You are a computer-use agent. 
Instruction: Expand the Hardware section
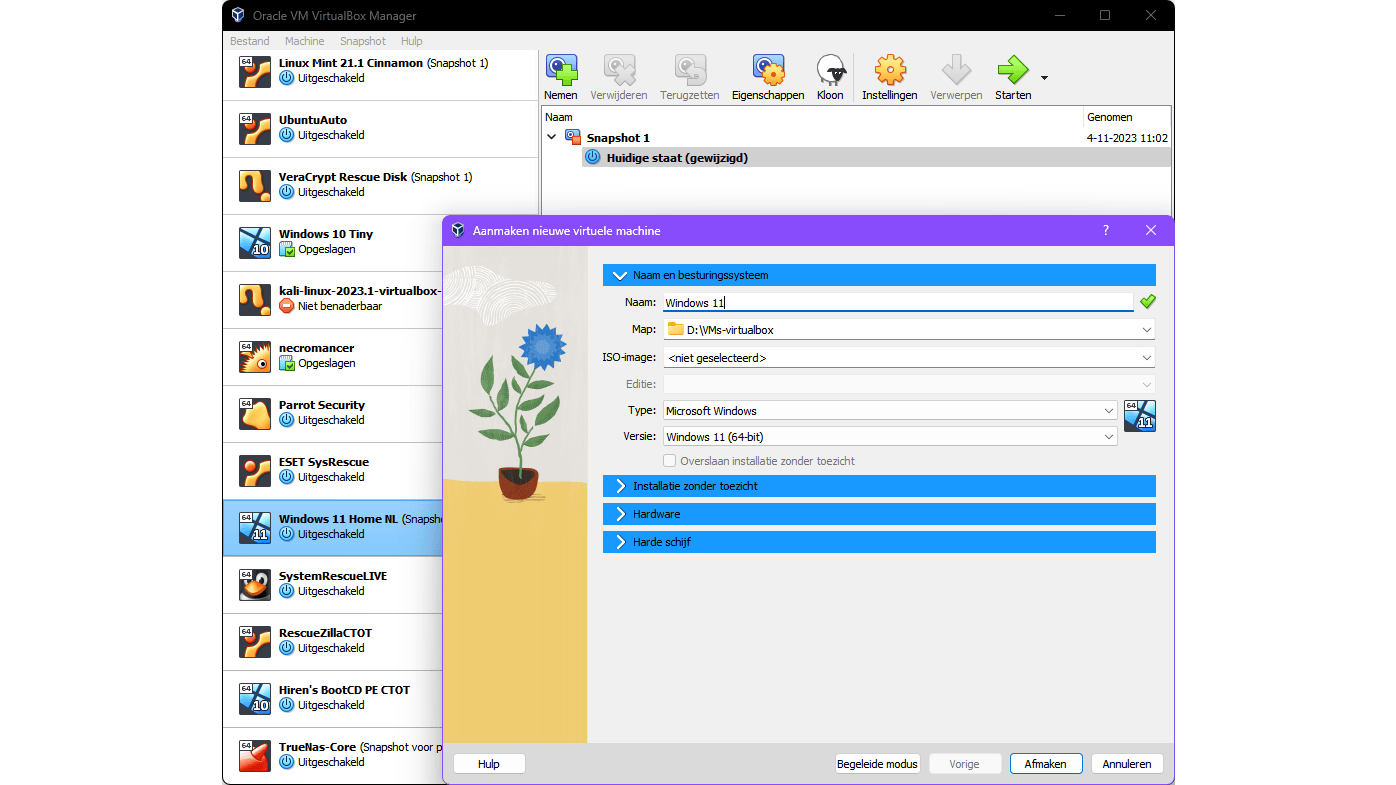[x=879, y=514]
